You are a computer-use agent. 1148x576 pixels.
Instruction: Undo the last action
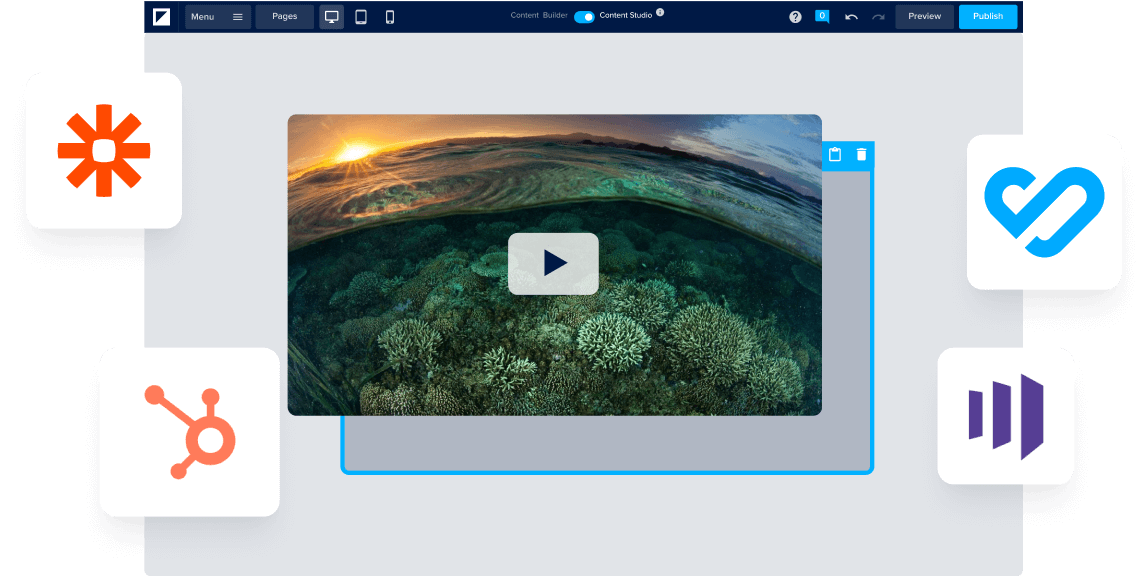coord(851,17)
